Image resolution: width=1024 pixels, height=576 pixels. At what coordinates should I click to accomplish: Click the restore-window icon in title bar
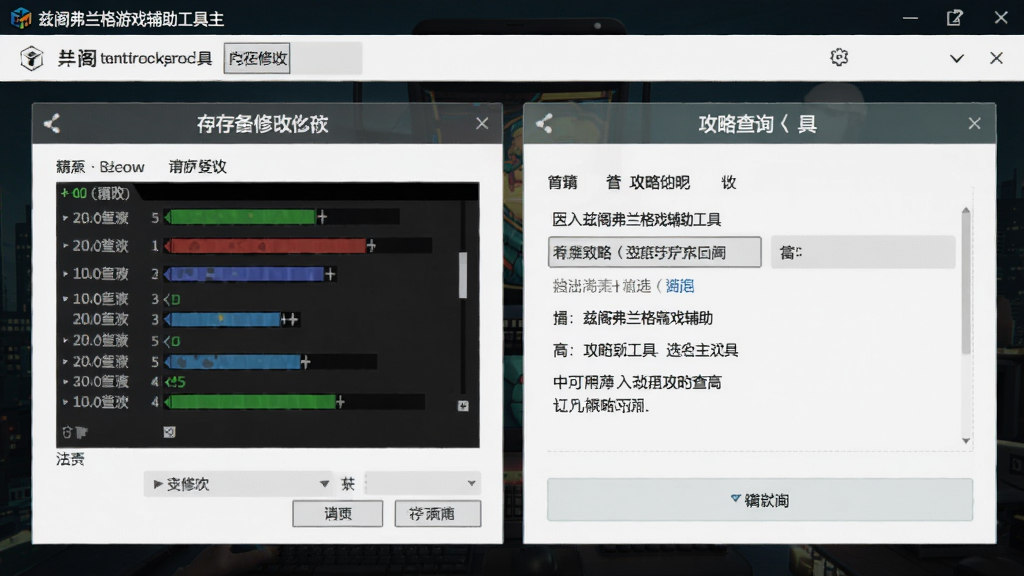[955, 18]
